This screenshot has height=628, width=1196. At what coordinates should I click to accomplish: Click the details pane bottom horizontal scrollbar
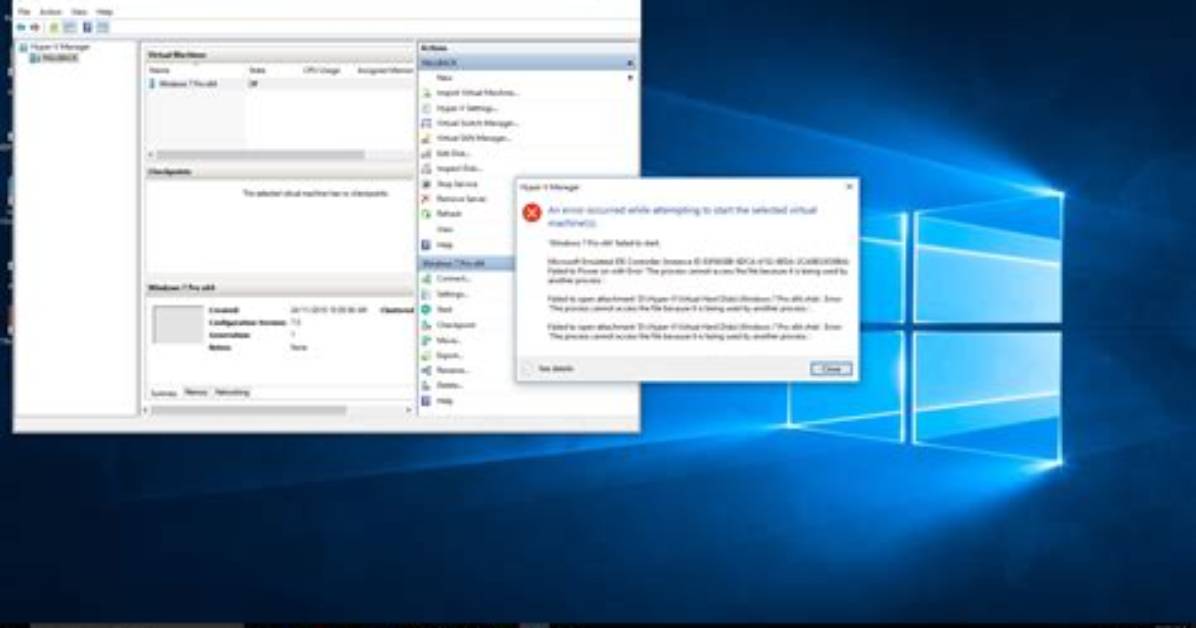249,411
